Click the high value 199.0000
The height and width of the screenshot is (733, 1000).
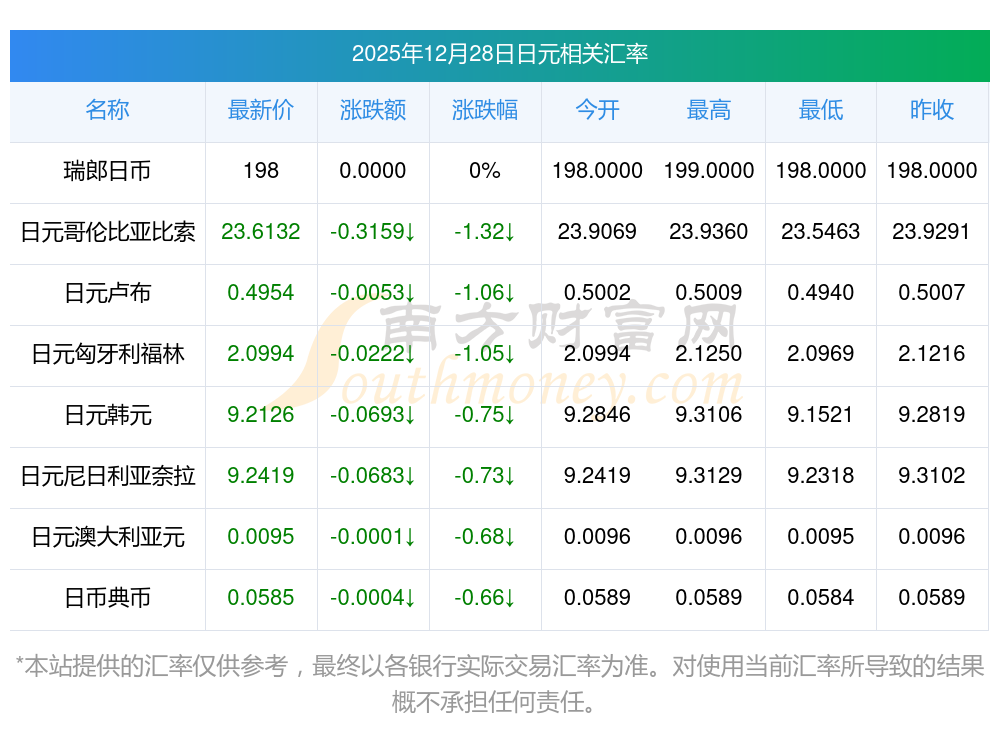(x=709, y=170)
